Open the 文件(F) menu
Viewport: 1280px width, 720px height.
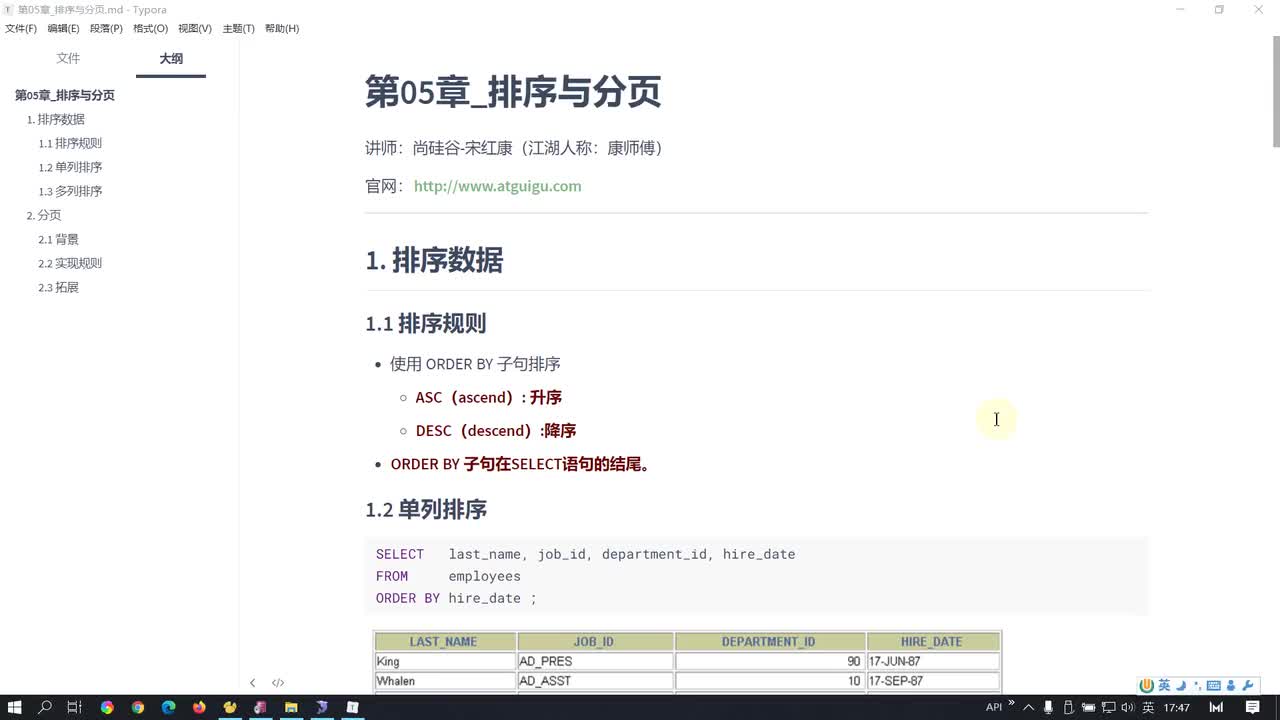[21, 29]
